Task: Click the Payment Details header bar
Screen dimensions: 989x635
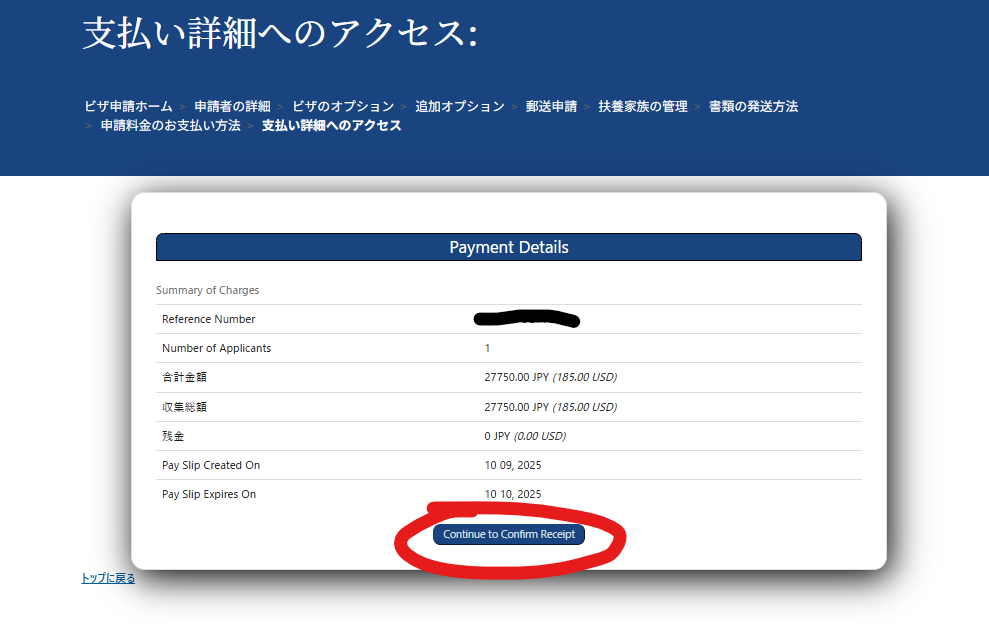Action: pos(508,247)
